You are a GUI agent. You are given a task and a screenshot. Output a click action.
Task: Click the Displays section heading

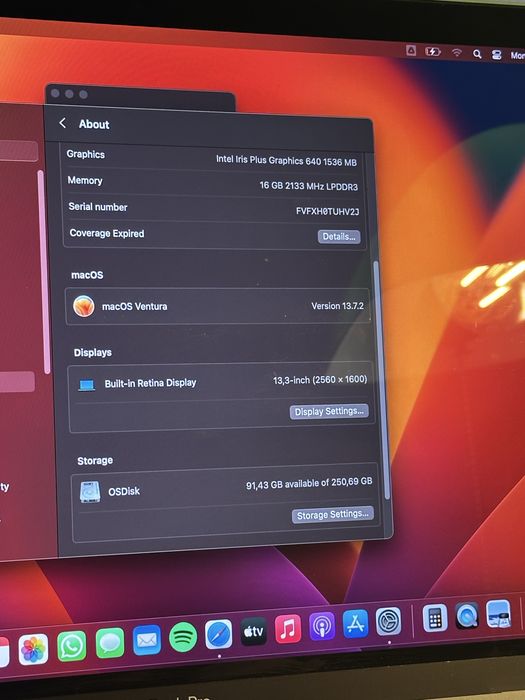(x=92, y=353)
